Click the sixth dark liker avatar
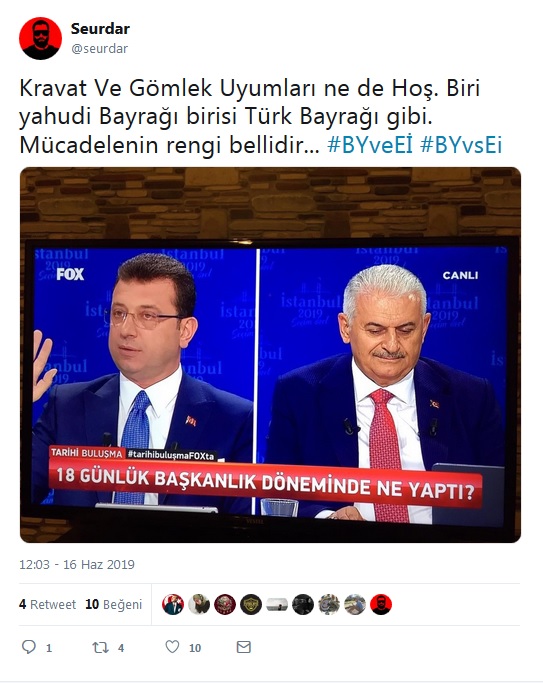This screenshot has height=683, width=543. coord(303,605)
